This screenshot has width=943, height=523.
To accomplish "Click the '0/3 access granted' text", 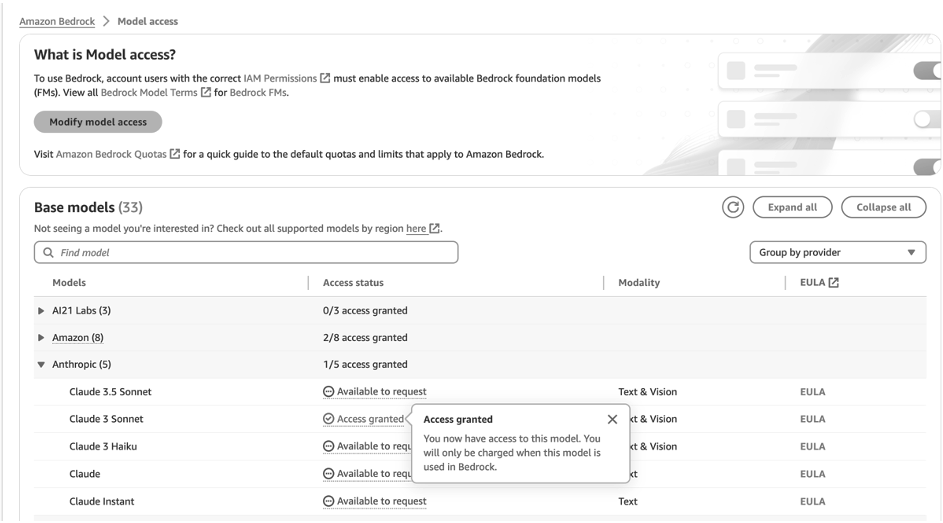I will (365, 311).
